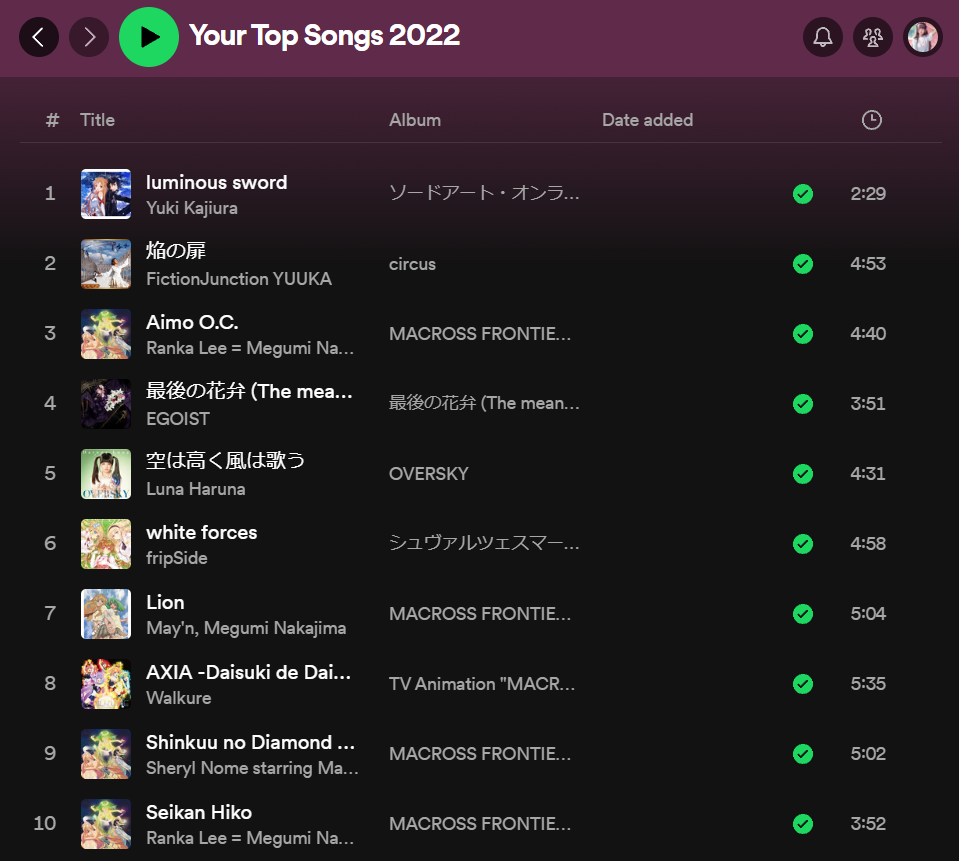Click 焔の扉 album cover thumbnail
Screen dimensions: 959x861
click(x=106, y=264)
